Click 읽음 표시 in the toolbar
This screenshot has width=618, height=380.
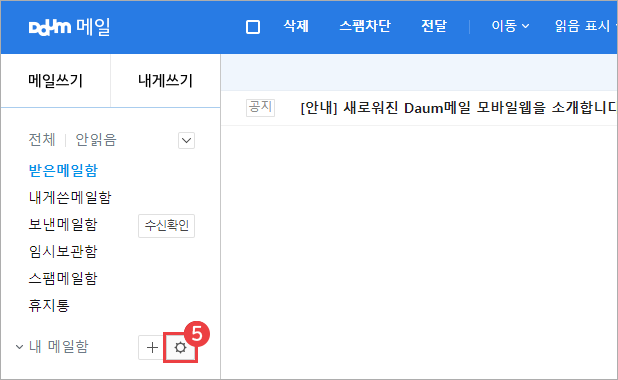click(582, 26)
